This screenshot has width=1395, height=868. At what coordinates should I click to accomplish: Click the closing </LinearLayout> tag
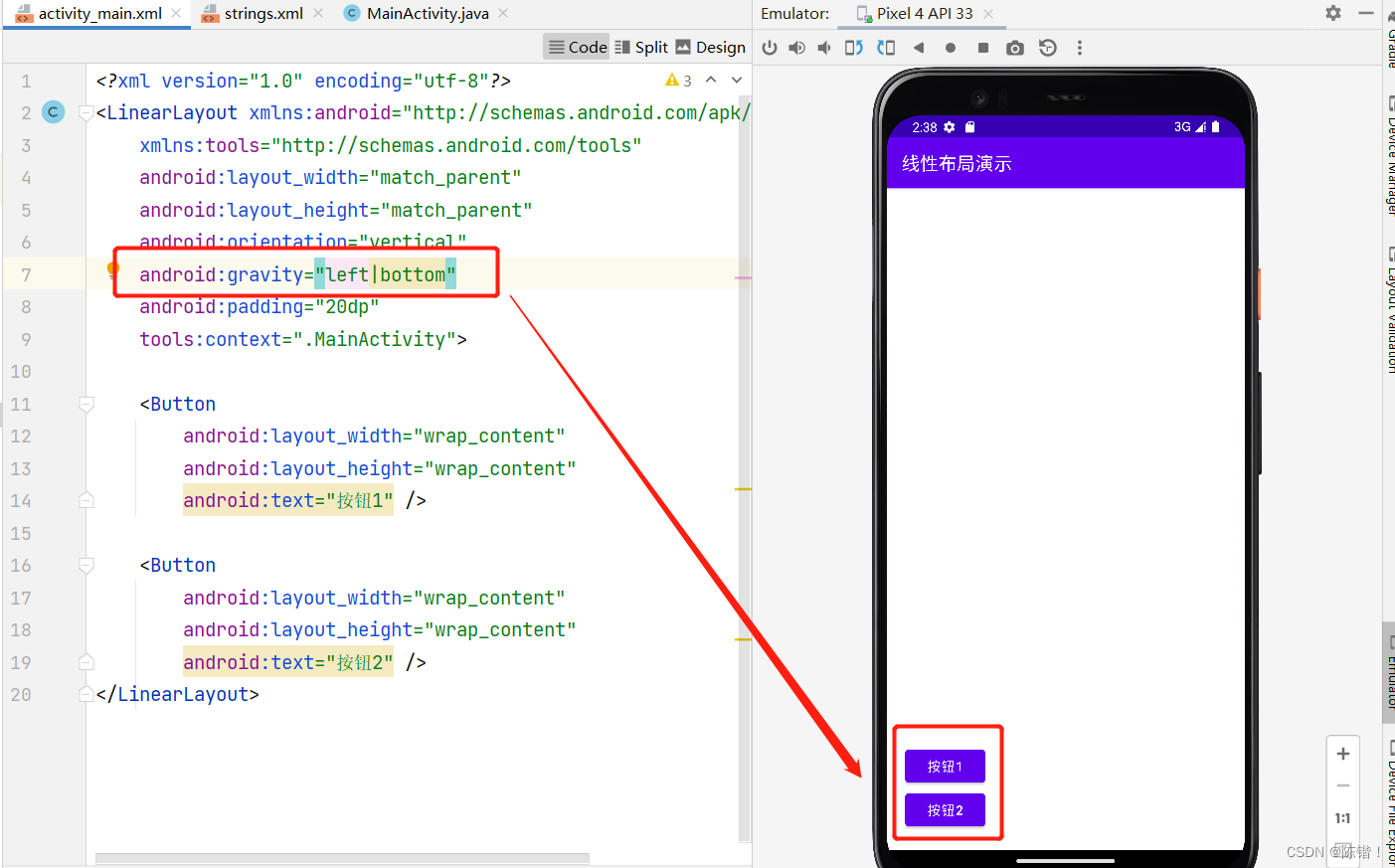click(177, 694)
